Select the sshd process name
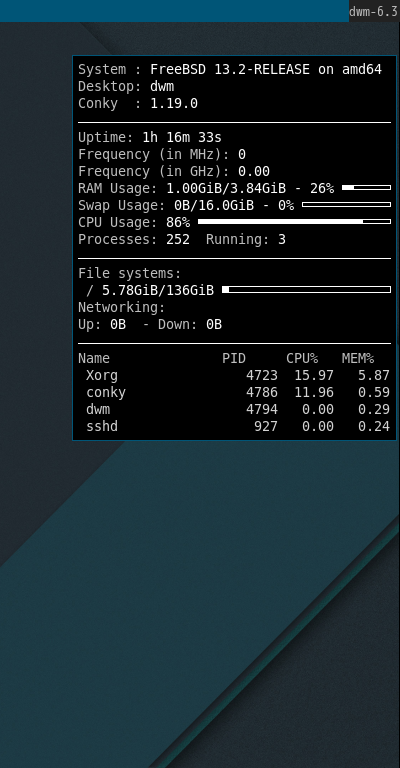This screenshot has width=400, height=768. [x=102, y=427]
